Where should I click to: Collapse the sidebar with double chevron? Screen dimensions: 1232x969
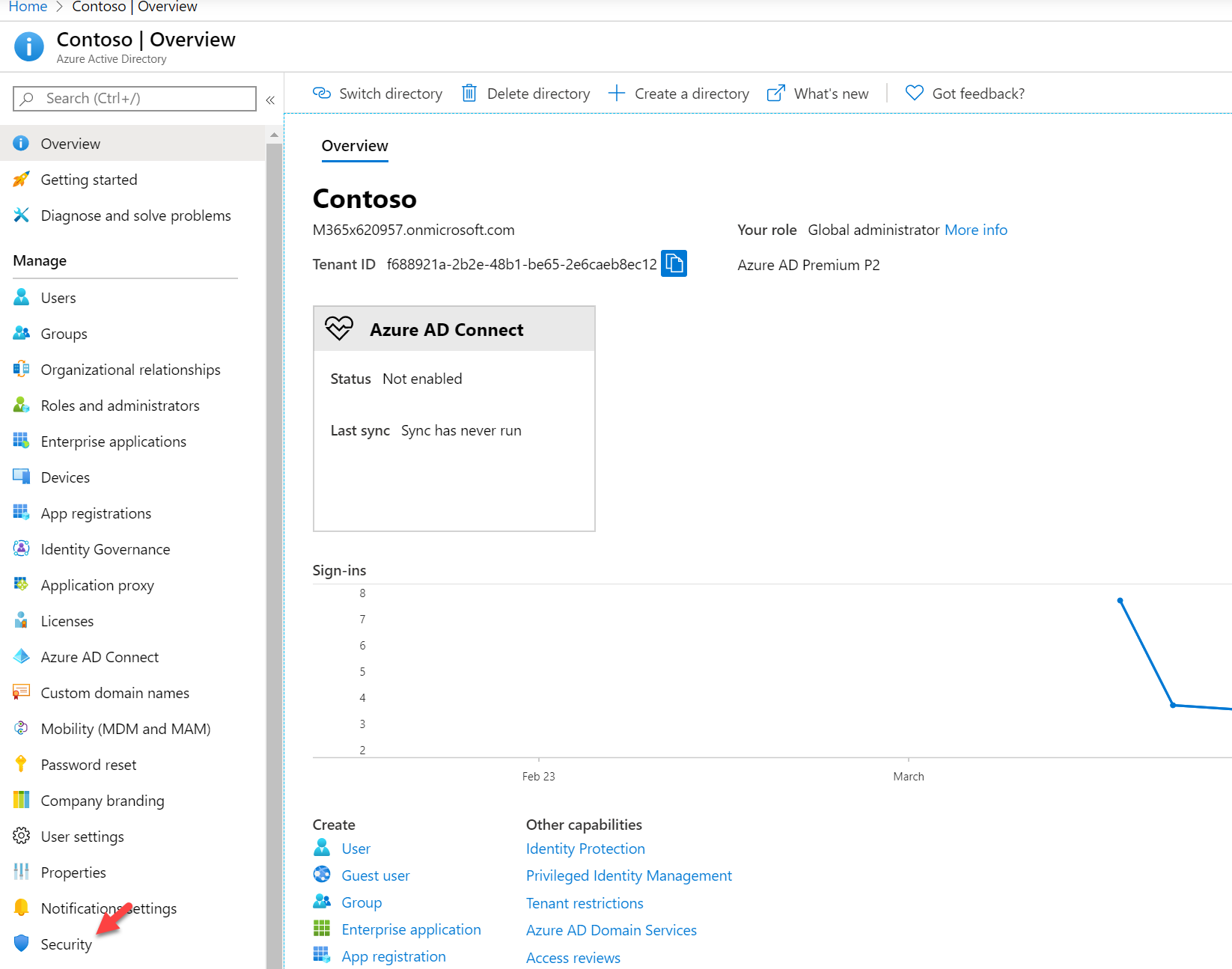pyautogui.click(x=270, y=100)
